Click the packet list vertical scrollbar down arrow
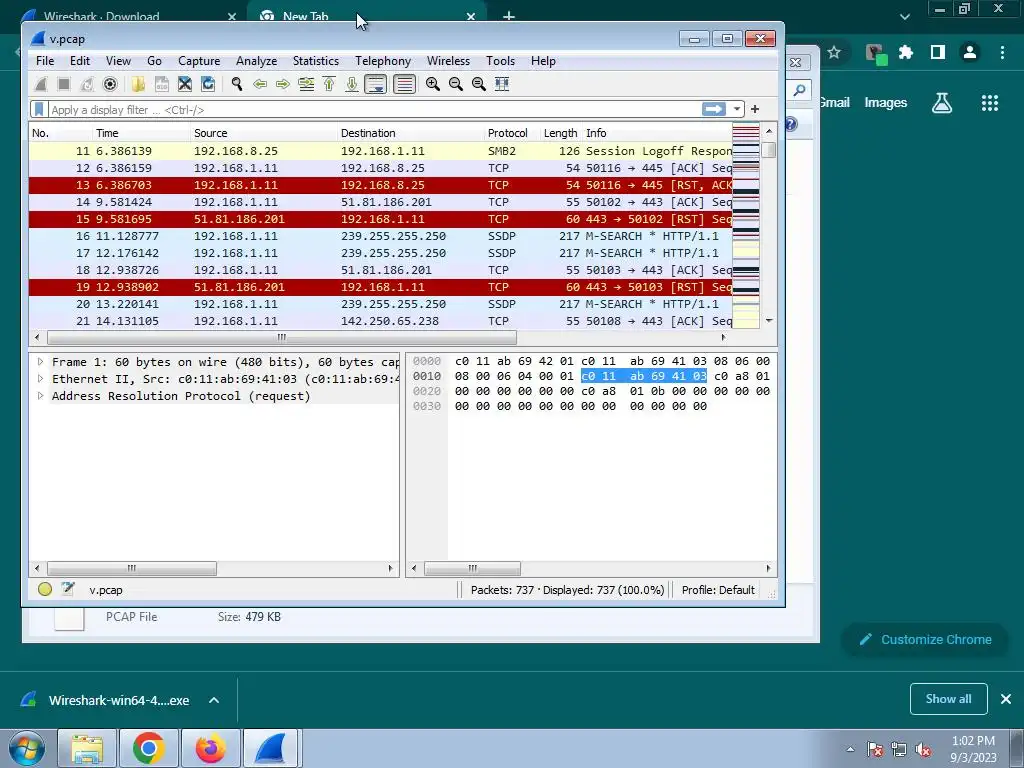Screen dimensions: 1024x768 coord(769,321)
